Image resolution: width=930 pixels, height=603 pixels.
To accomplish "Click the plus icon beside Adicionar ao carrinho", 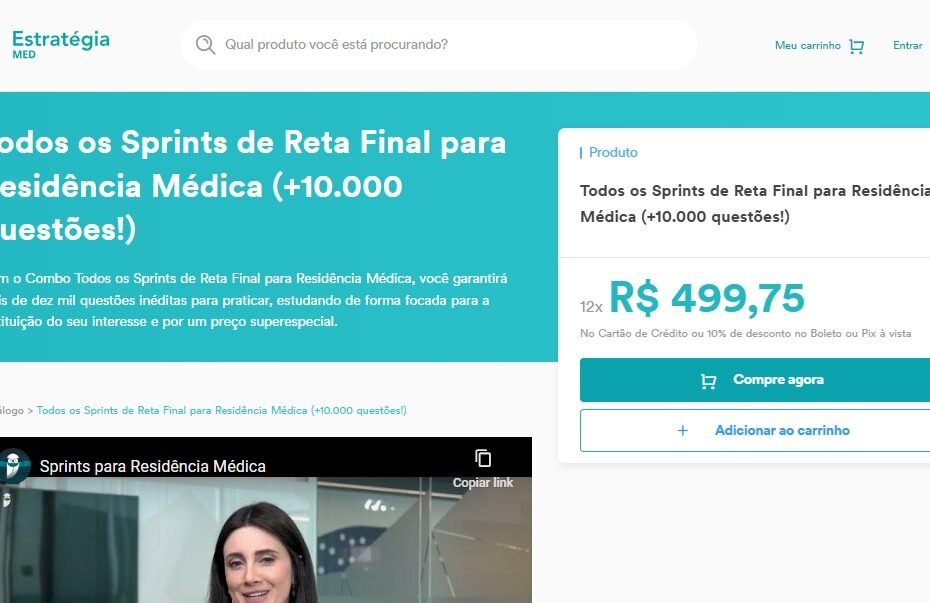I will [x=683, y=430].
